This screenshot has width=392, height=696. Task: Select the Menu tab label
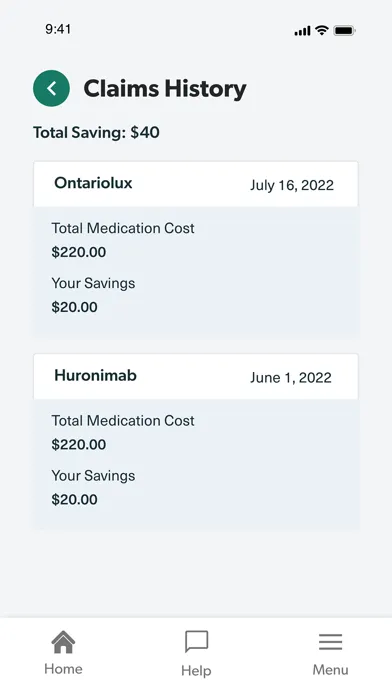tap(330, 669)
